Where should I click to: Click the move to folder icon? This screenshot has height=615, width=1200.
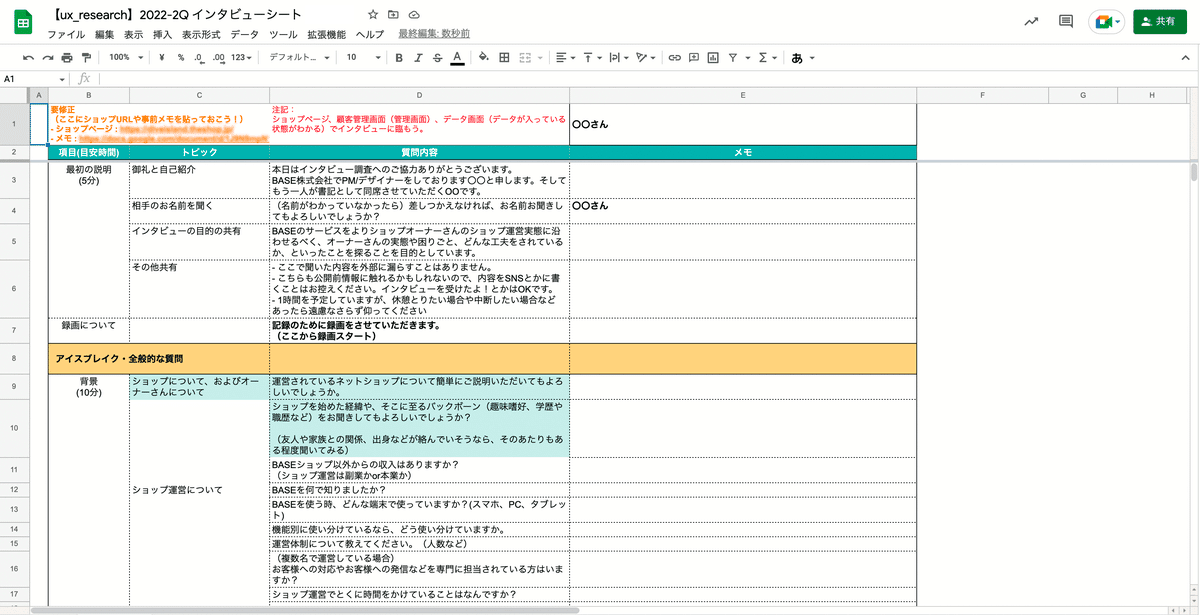tap(393, 15)
